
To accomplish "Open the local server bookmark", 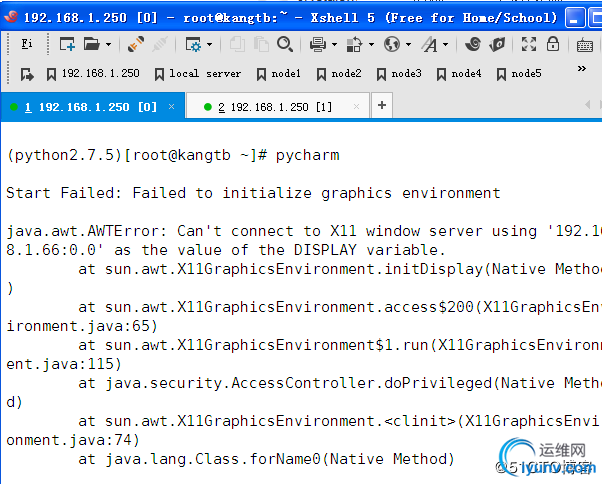I will coord(198,74).
